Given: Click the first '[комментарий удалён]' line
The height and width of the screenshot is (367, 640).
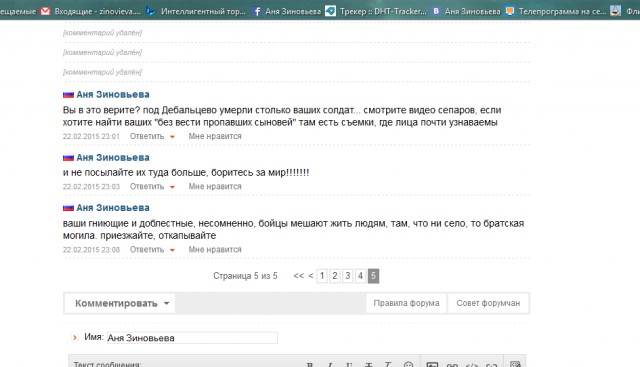Looking at the screenshot, I should coord(102,33).
